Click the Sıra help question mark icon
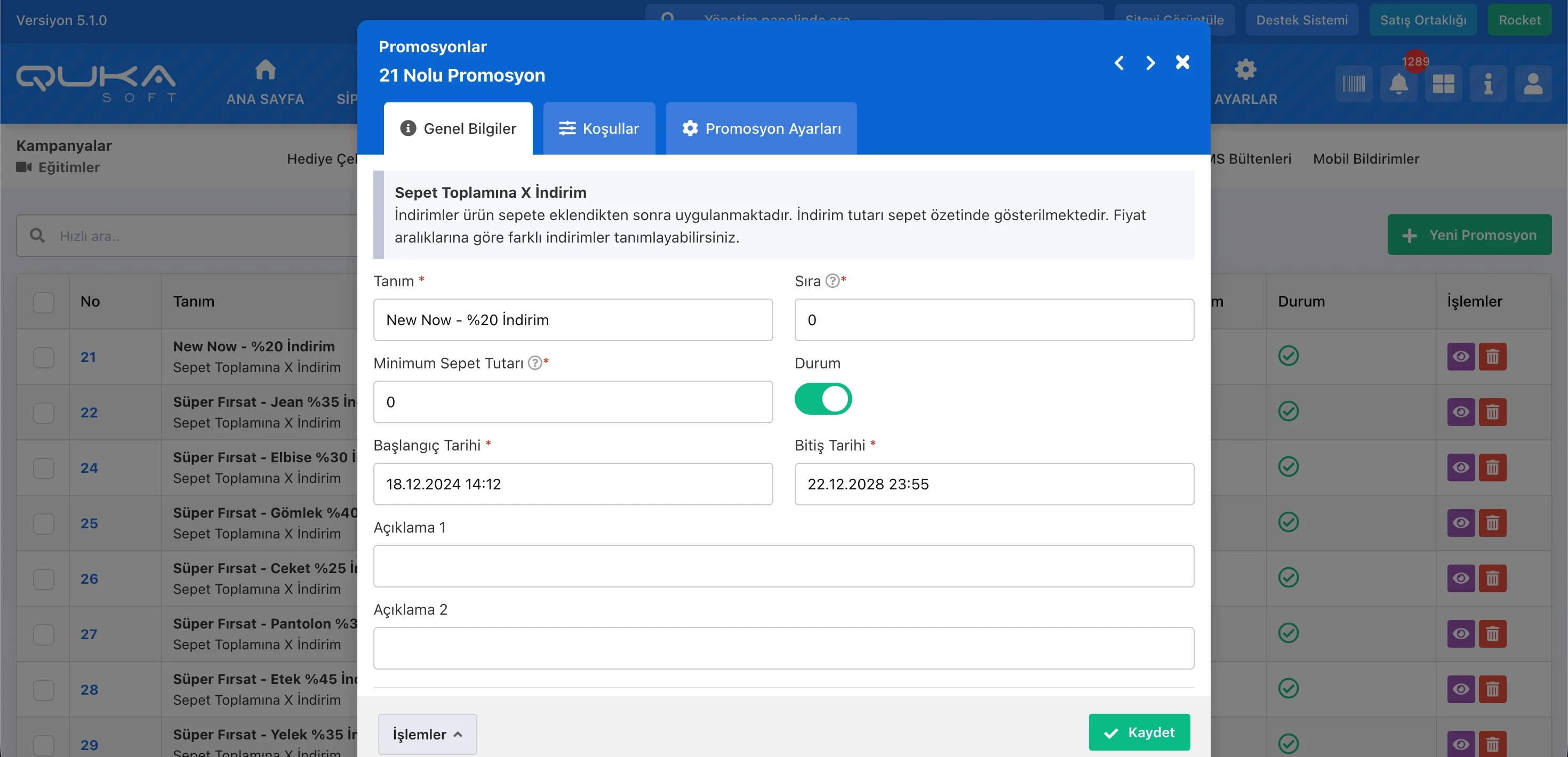1568x757 pixels. pyautogui.click(x=832, y=281)
